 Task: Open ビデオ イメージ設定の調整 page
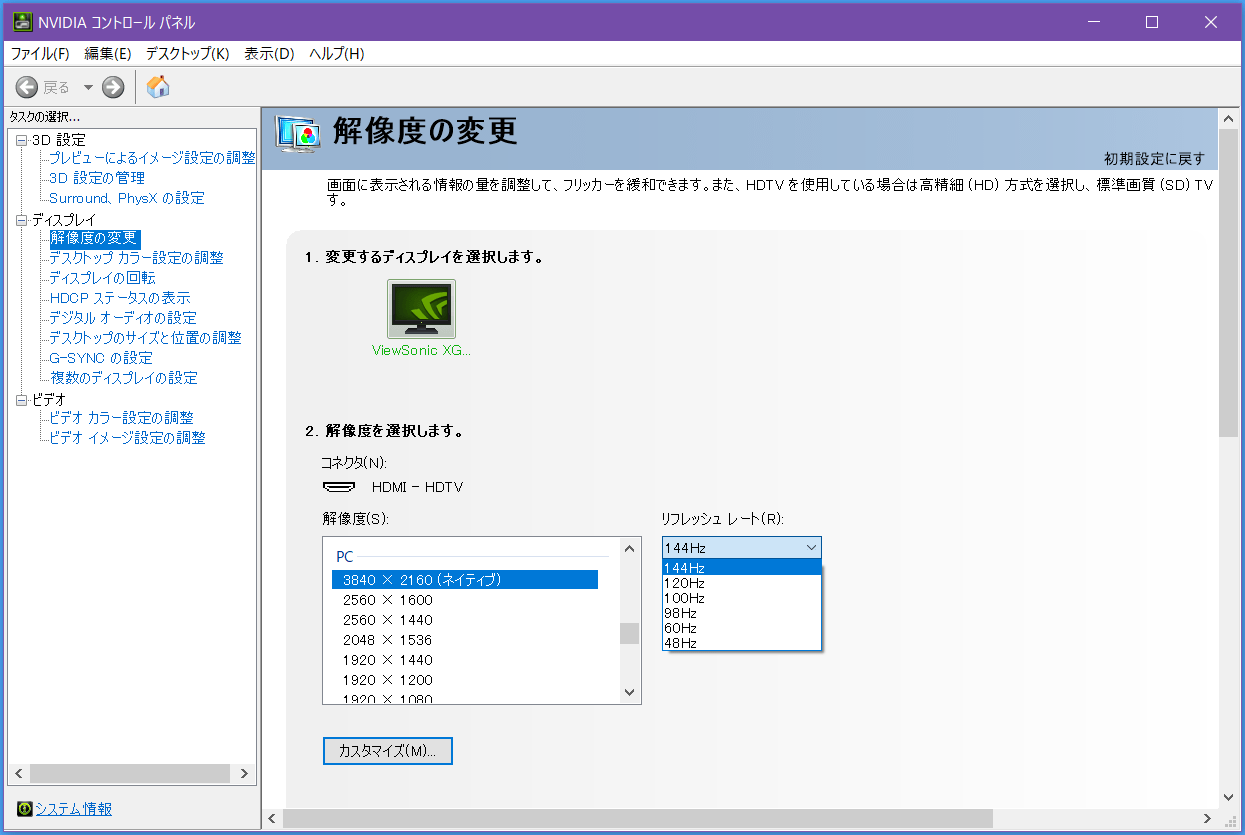tap(128, 438)
